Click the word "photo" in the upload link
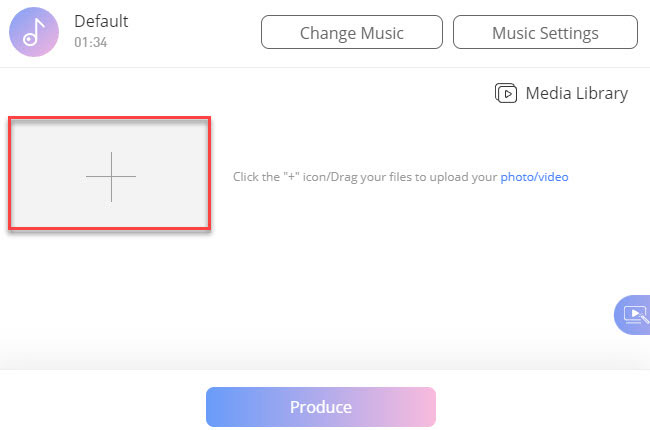The height and width of the screenshot is (430, 650). point(517,177)
